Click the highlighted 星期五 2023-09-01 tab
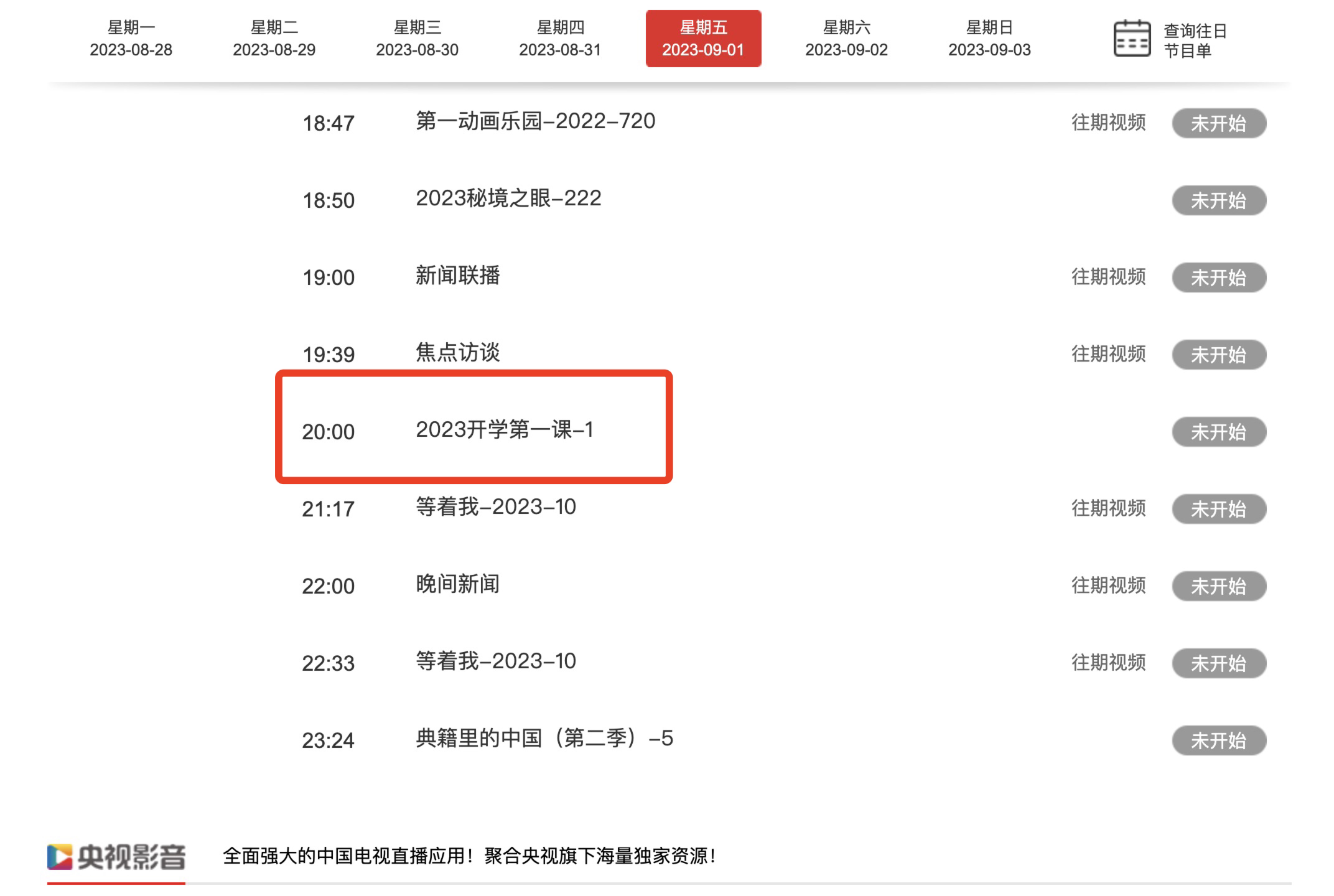 tap(703, 39)
